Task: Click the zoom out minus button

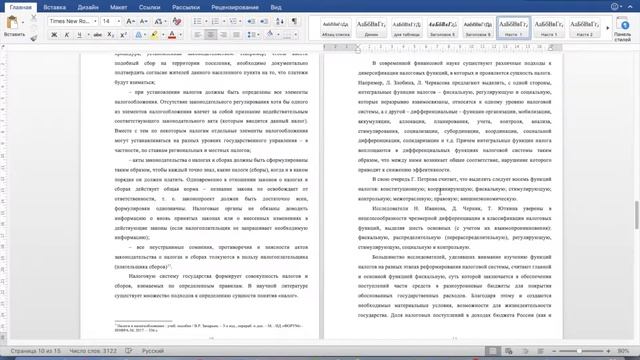Action: [x=554, y=351]
